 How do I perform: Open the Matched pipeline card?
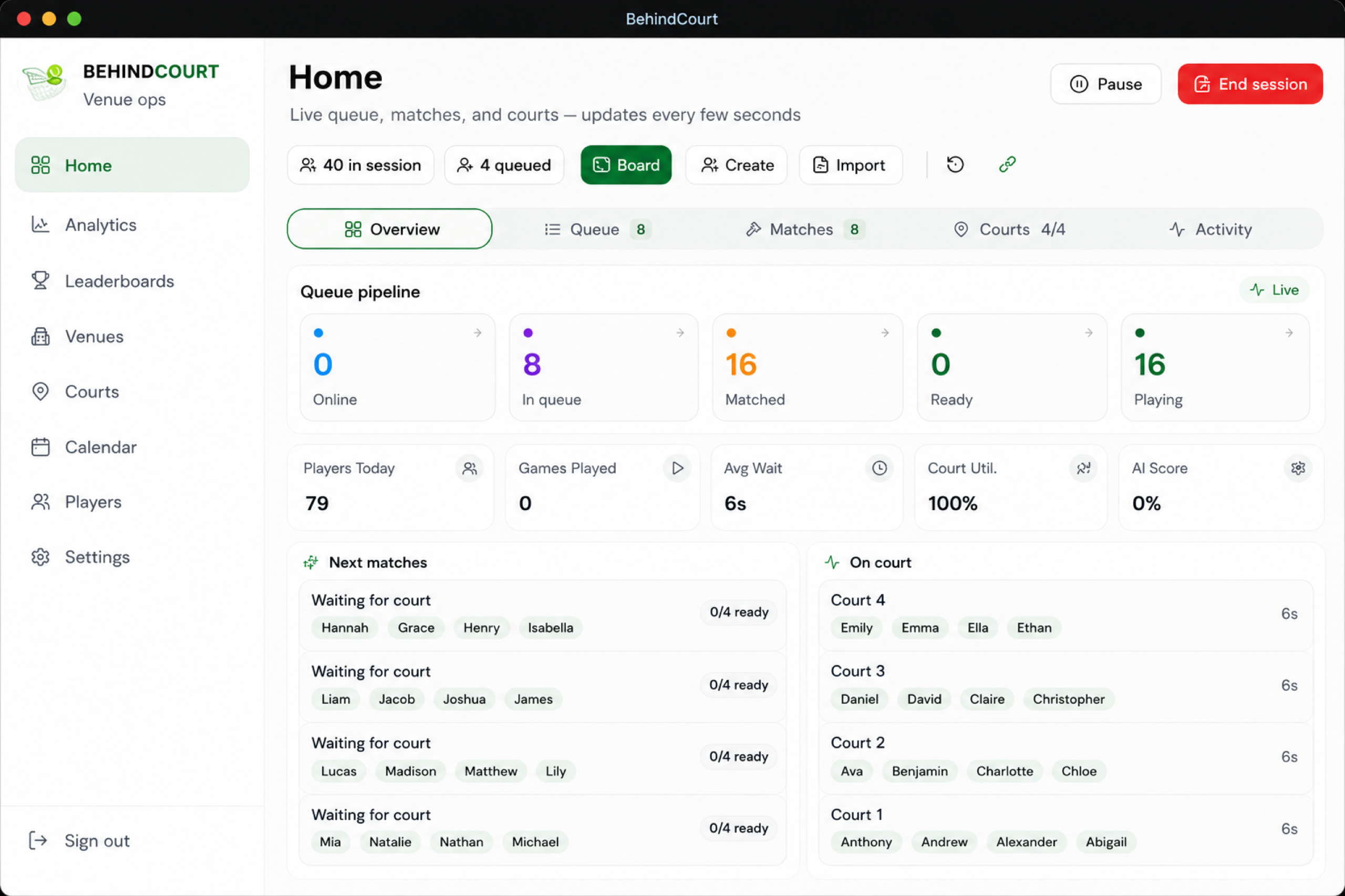click(x=808, y=368)
